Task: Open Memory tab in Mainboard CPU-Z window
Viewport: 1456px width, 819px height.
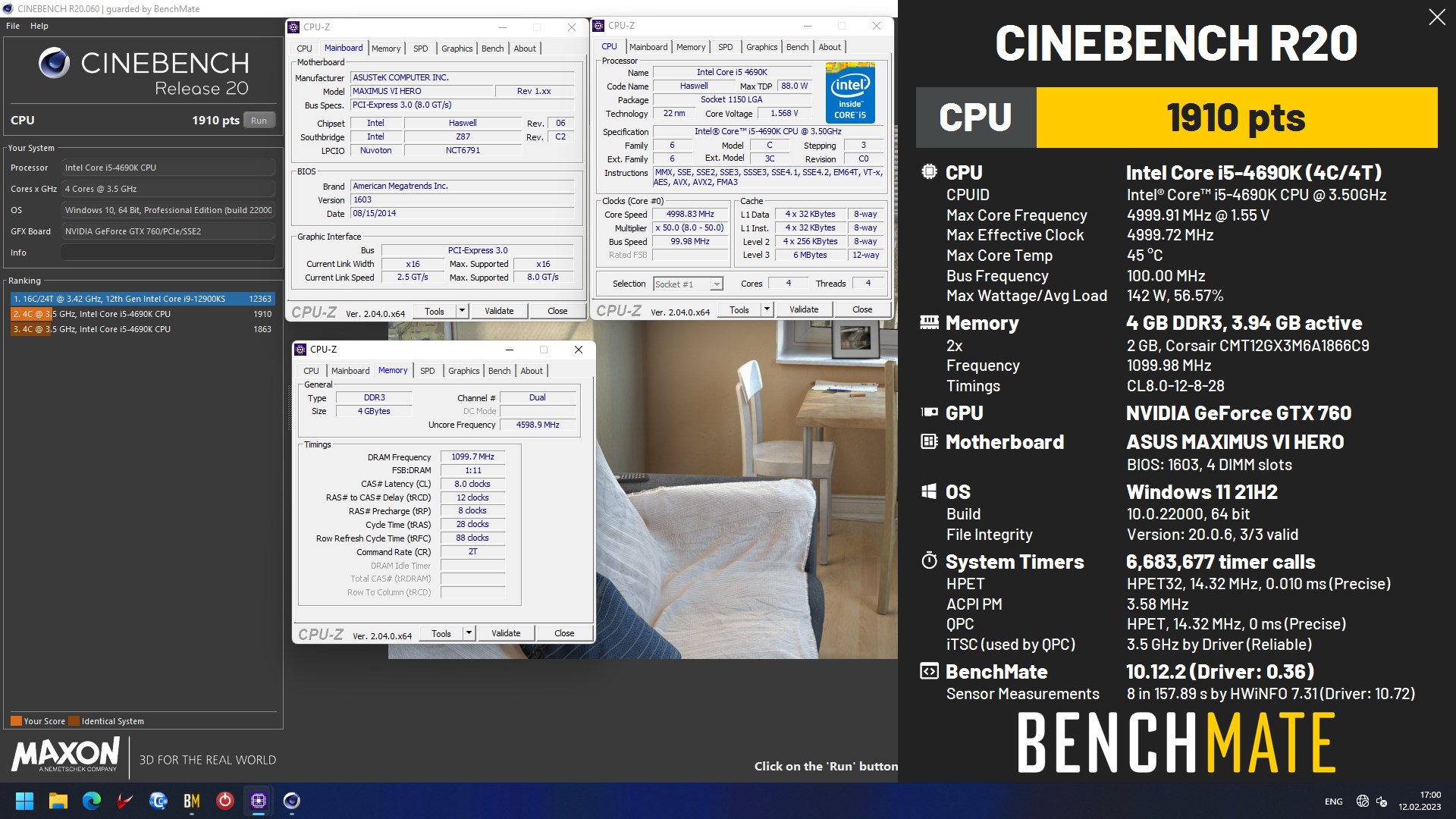Action: point(386,49)
